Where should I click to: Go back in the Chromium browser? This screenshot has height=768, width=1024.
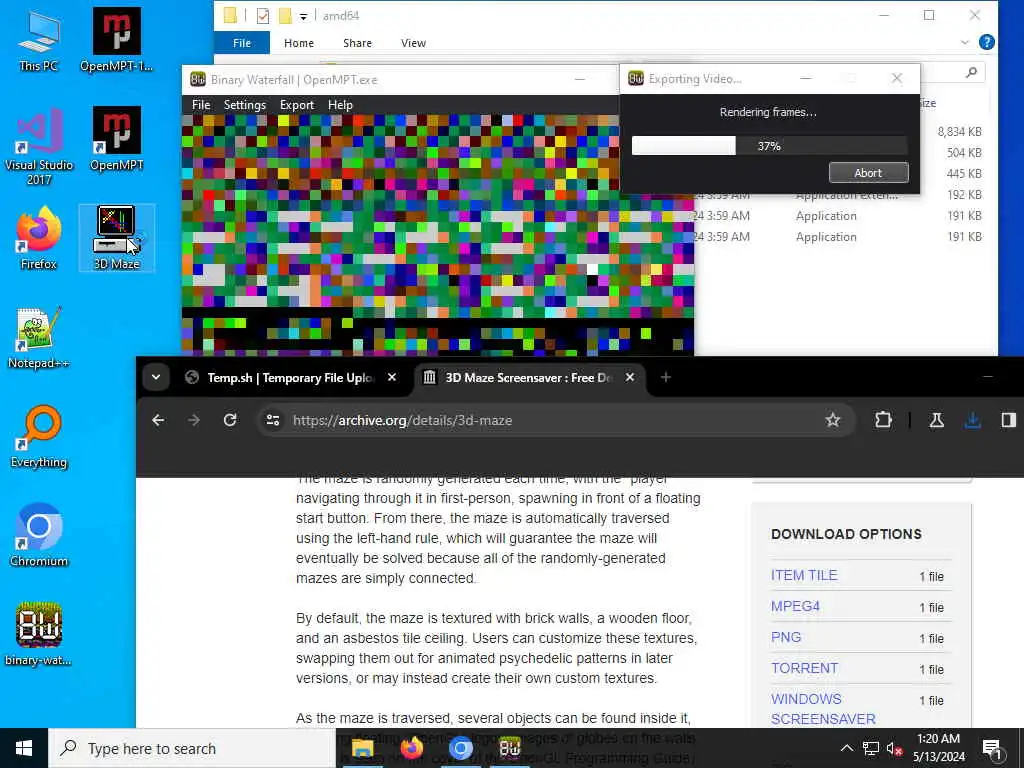pos(158,420)
